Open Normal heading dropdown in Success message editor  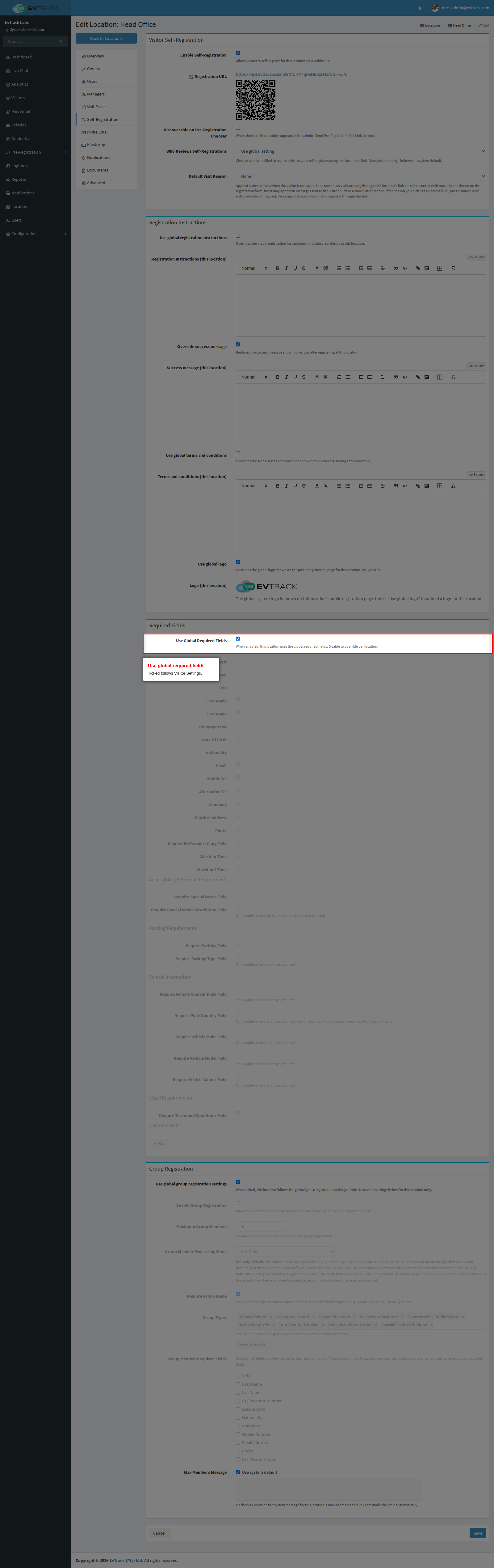[254, 377]
